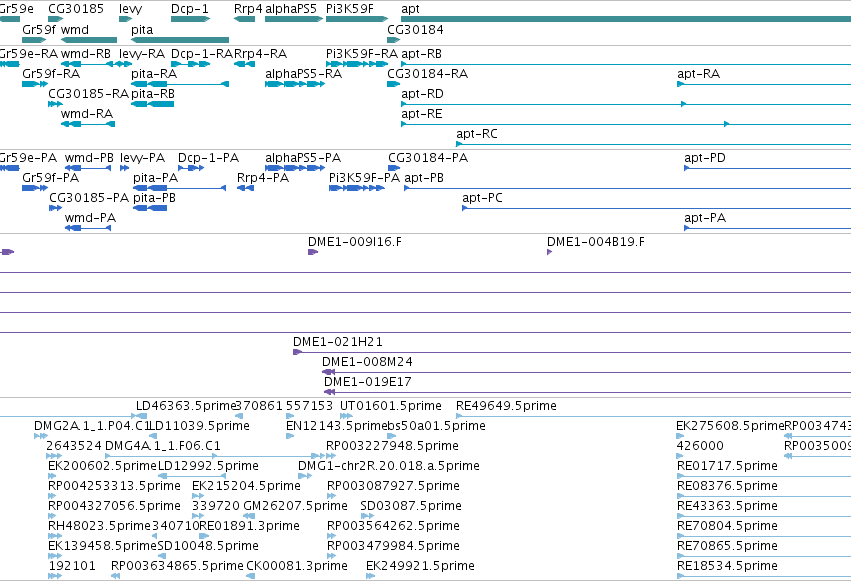The height and width of the screenshot is (581, 851).
Task: Select the wmd gene bar
Action: pyautogui.click(x=89, y=40)
